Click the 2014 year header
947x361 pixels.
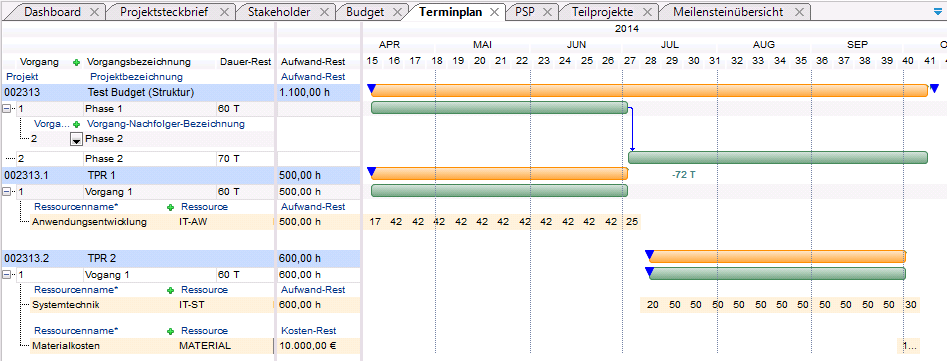(627, 28)
